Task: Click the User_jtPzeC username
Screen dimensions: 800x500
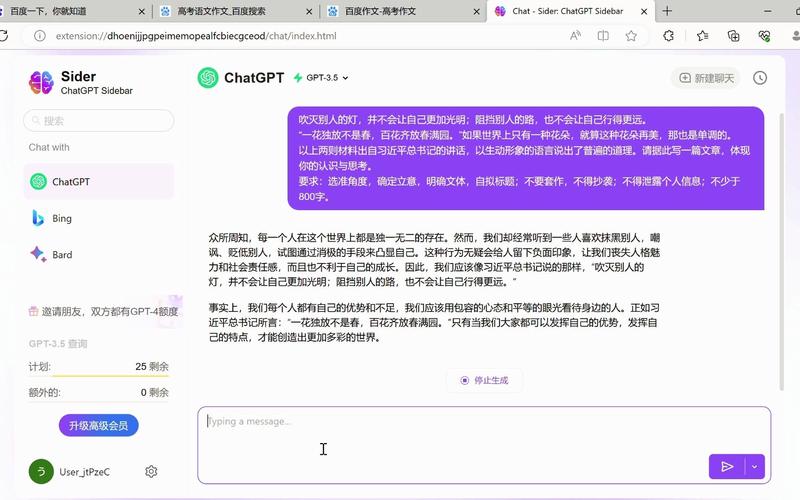Action: click(84, 472)
